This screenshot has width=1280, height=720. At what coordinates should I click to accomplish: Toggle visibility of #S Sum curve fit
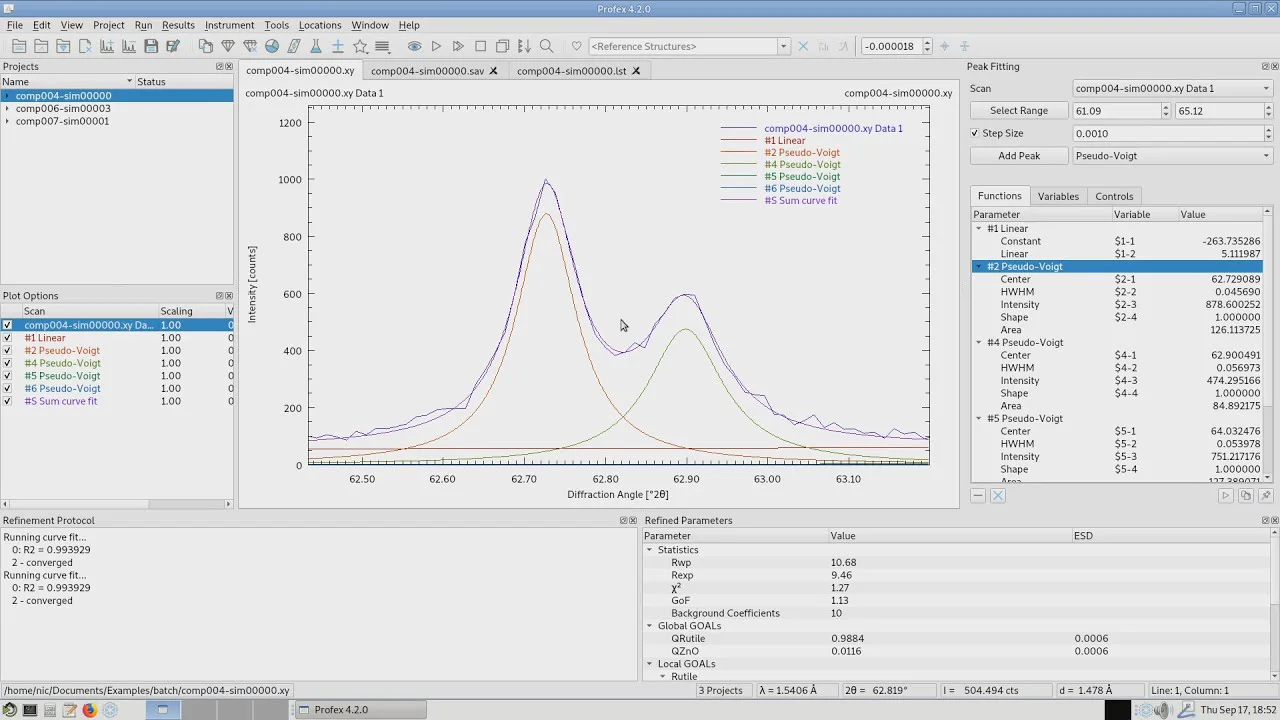coord(8,401)
